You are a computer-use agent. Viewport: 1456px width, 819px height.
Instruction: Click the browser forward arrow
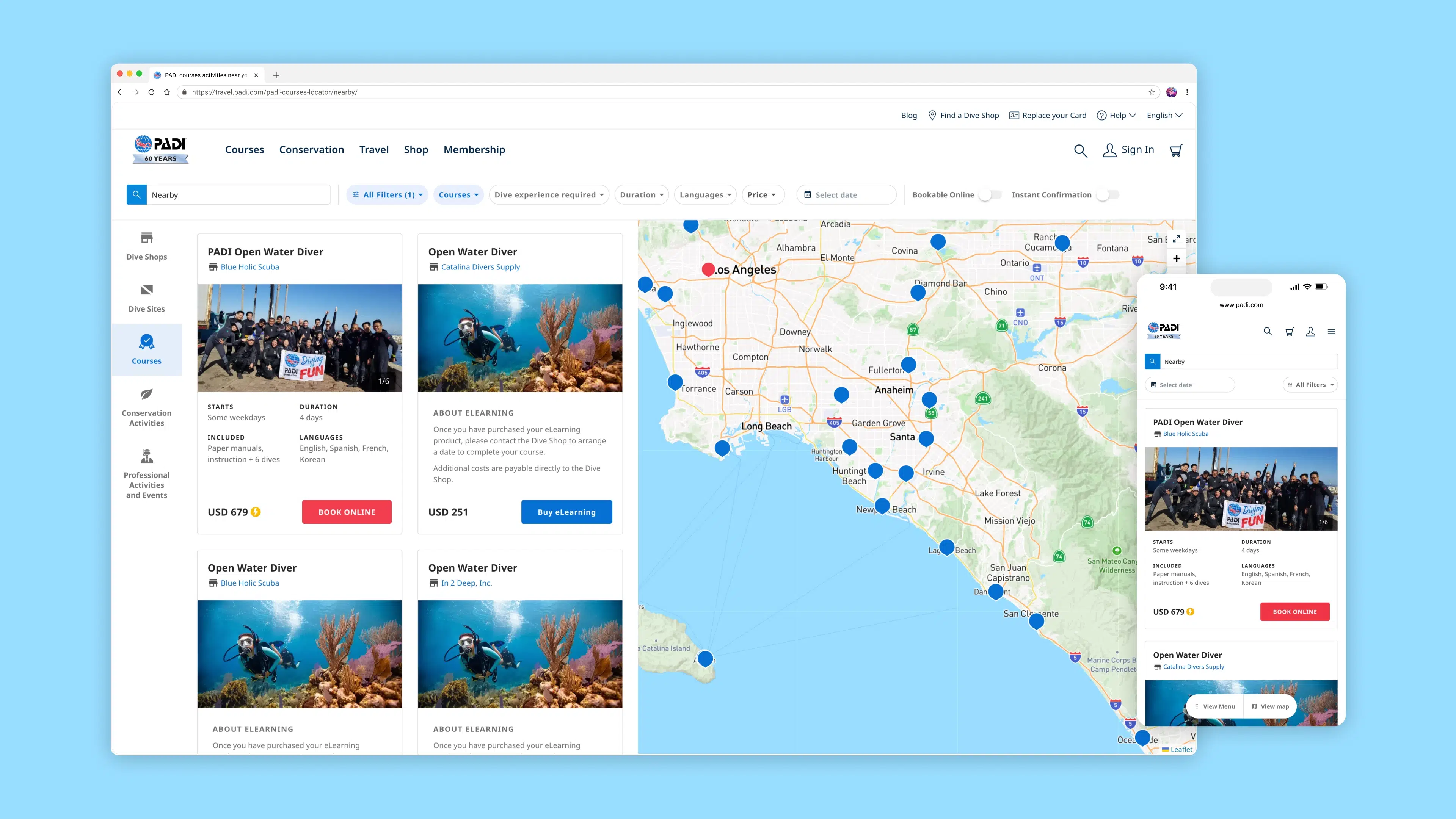point(136,92)
